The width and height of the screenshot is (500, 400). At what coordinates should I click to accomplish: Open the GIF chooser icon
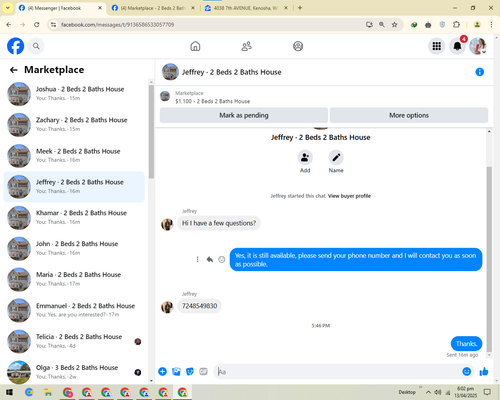(203, 371)
